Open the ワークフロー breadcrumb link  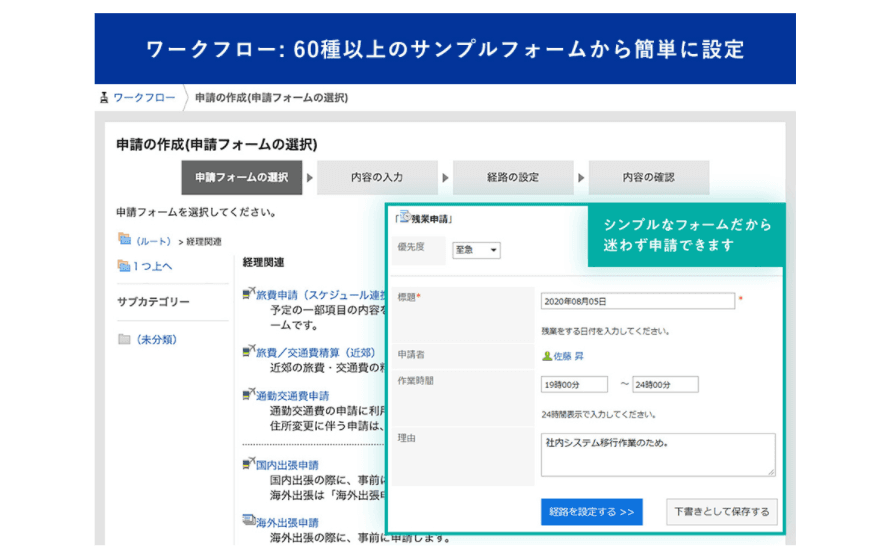pyautogui.click(x=144, y=98)
